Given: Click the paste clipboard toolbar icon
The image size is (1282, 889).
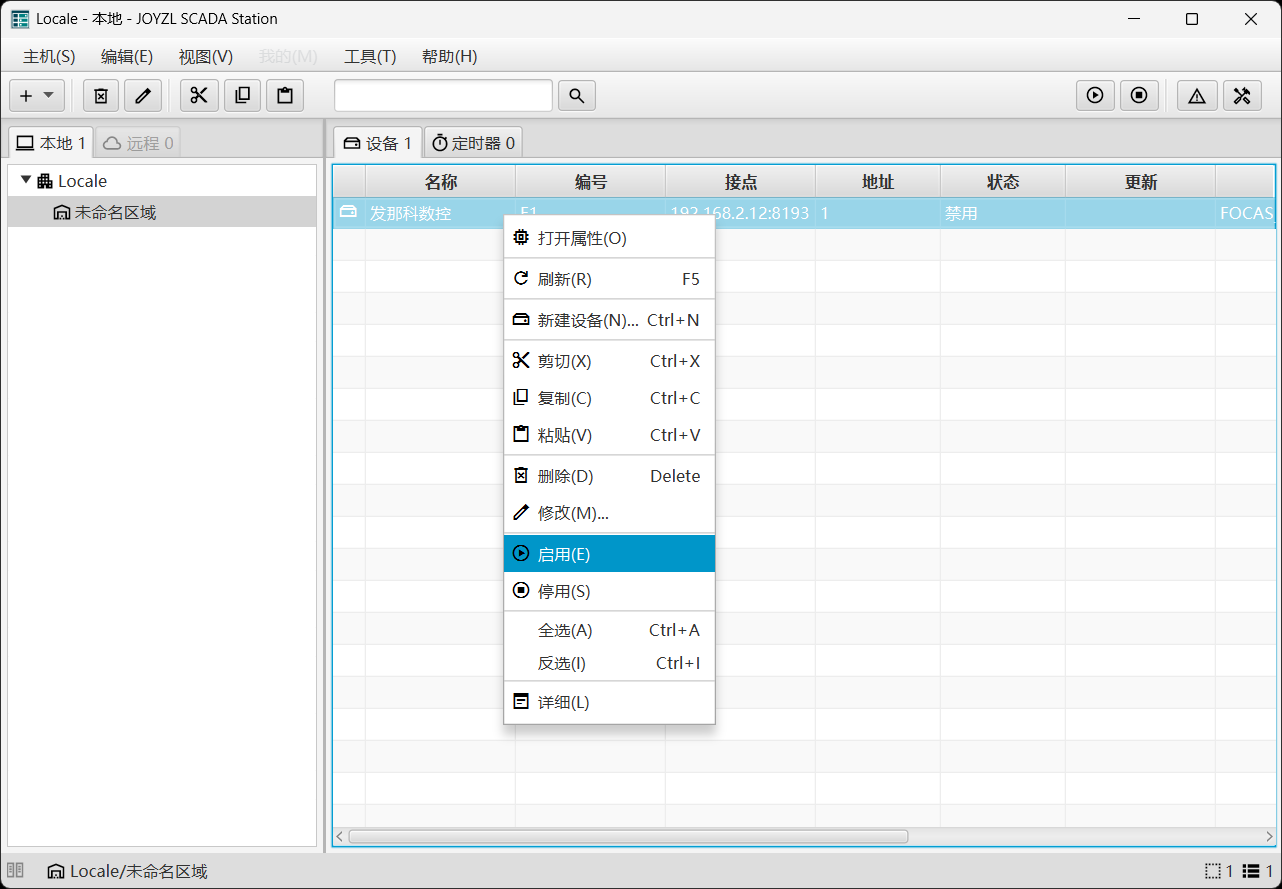Looking at the screenshot, I should pos(285,96).
